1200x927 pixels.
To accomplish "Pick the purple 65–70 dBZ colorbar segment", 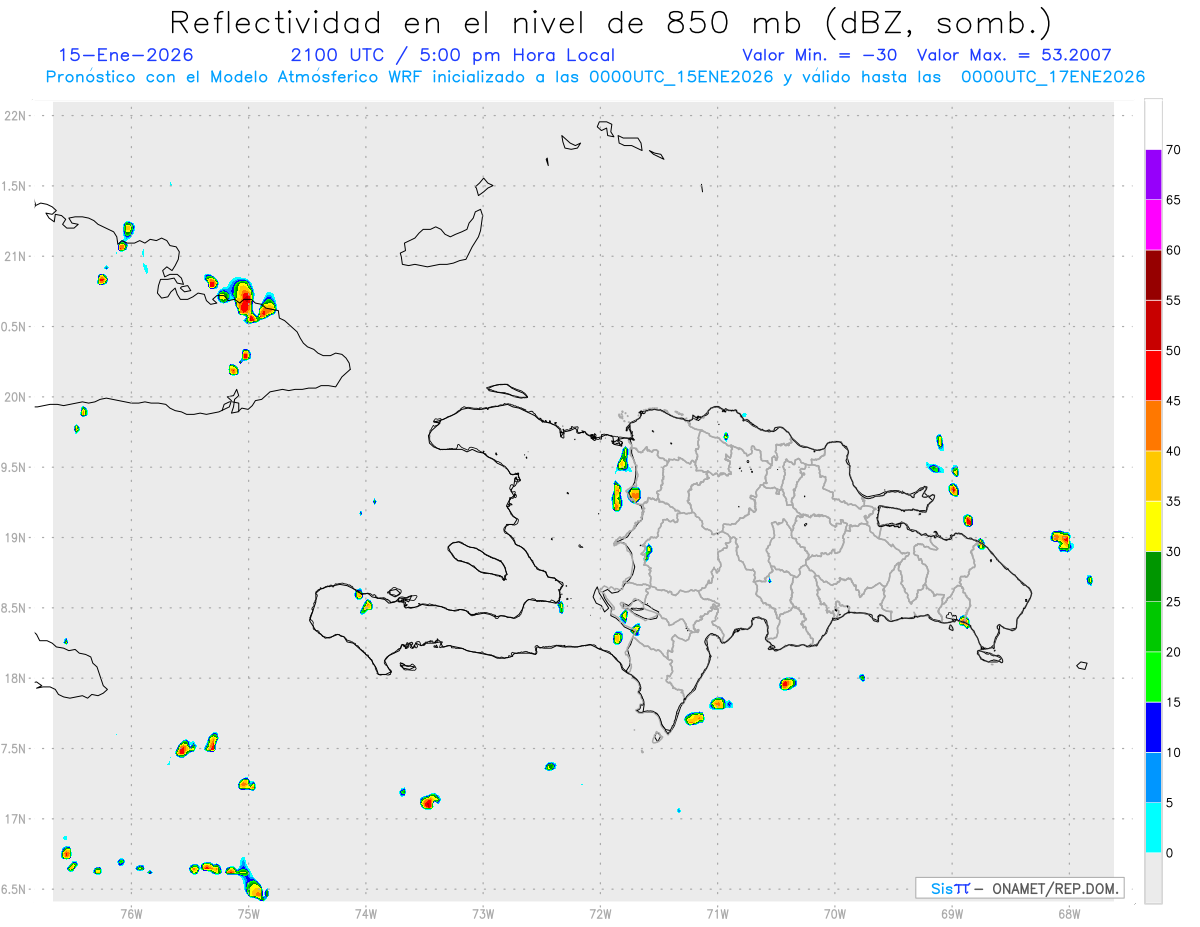I will (1153, 174).
